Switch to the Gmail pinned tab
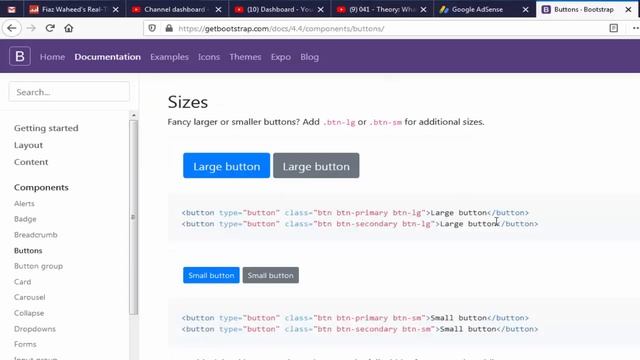 click(x=11, y=9)
